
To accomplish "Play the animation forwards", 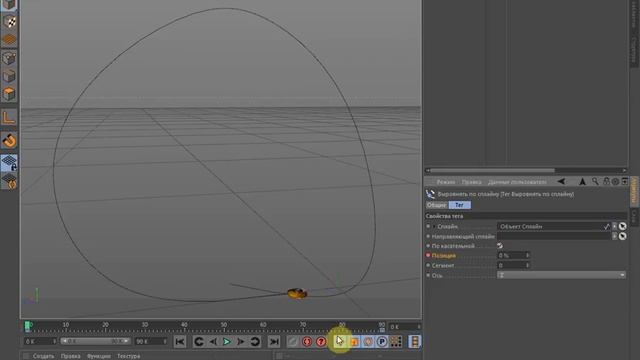I will 227,342.
